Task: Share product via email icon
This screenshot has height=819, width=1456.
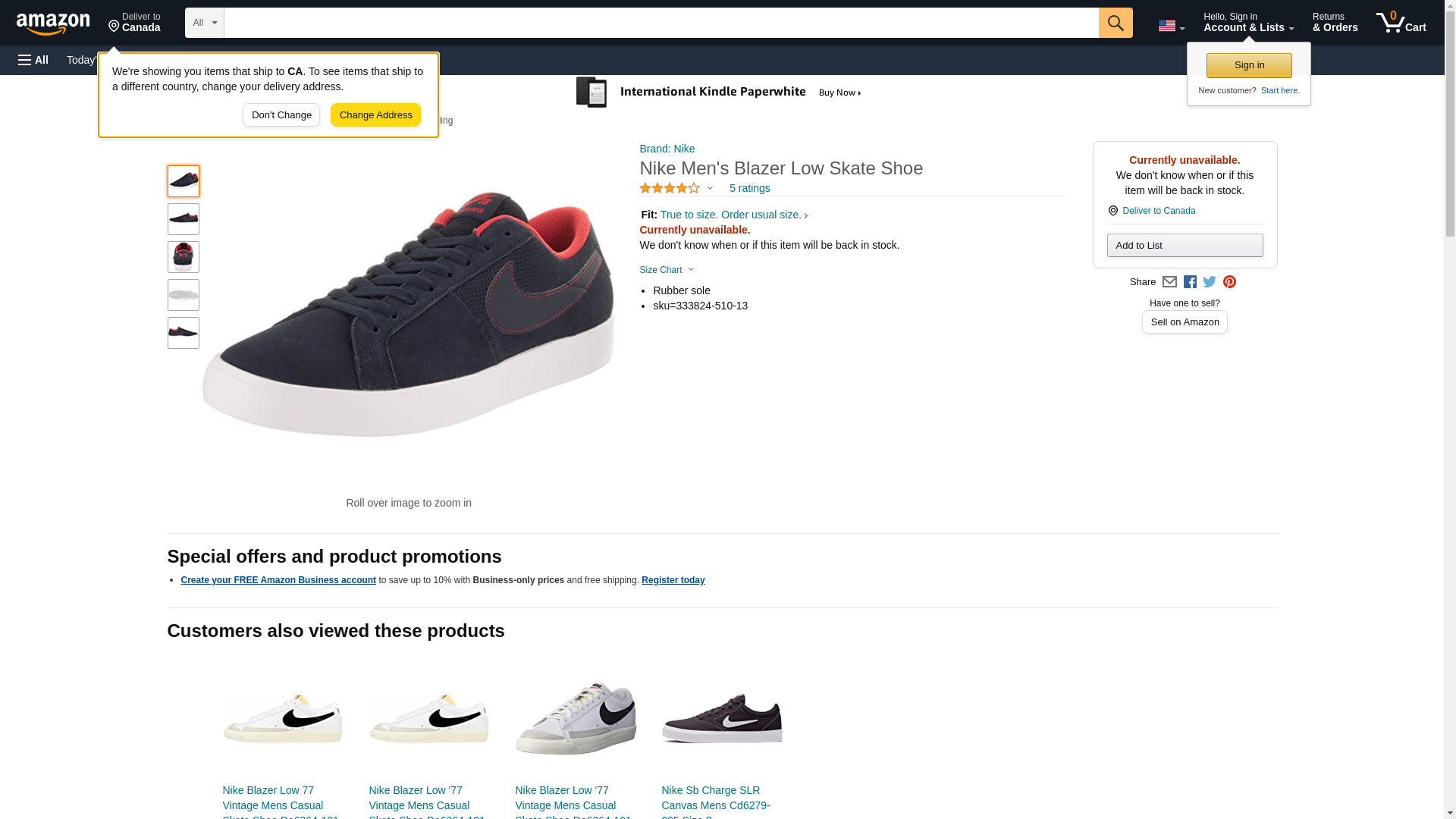Action: tap(1169, 282)
